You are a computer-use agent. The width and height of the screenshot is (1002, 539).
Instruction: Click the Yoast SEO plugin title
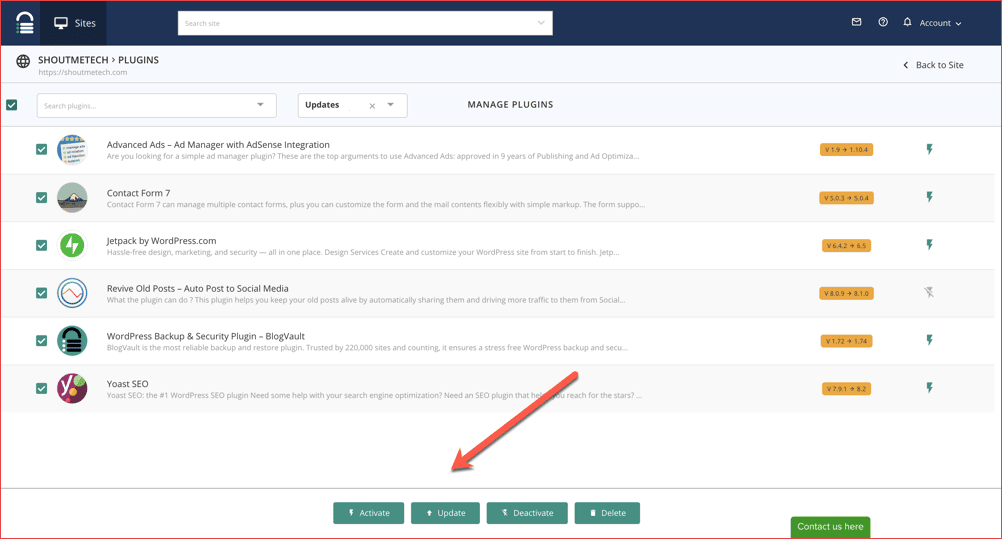tap(127, 384)
